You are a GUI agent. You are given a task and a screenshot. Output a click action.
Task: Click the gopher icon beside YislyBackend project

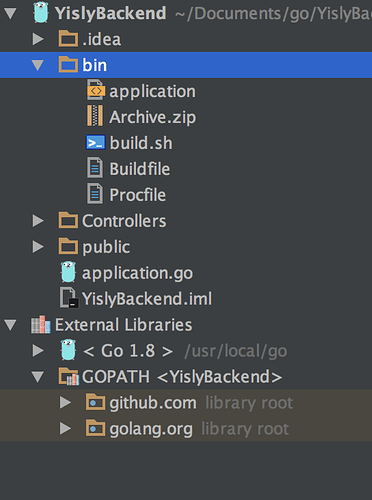tap(41, 13)
